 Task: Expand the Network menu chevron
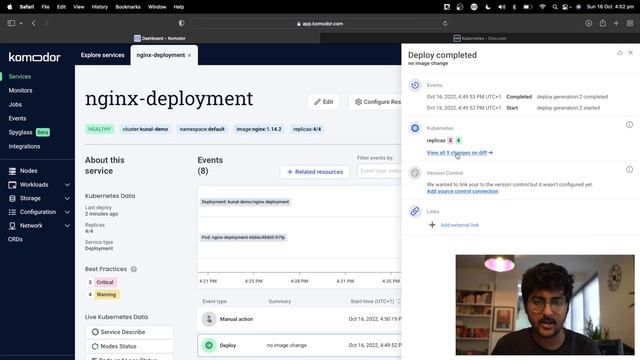pyautogui.click(x=67, y=226)
